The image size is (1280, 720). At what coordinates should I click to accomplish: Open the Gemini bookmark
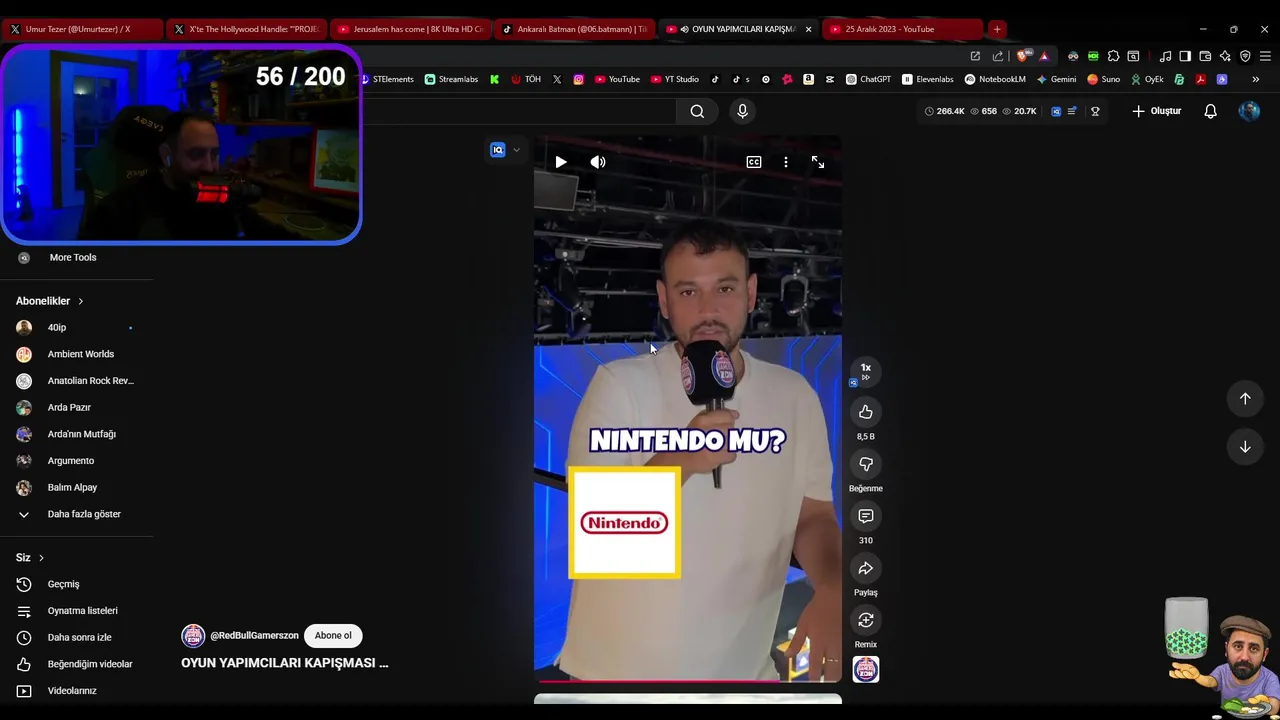[1056, 79]
